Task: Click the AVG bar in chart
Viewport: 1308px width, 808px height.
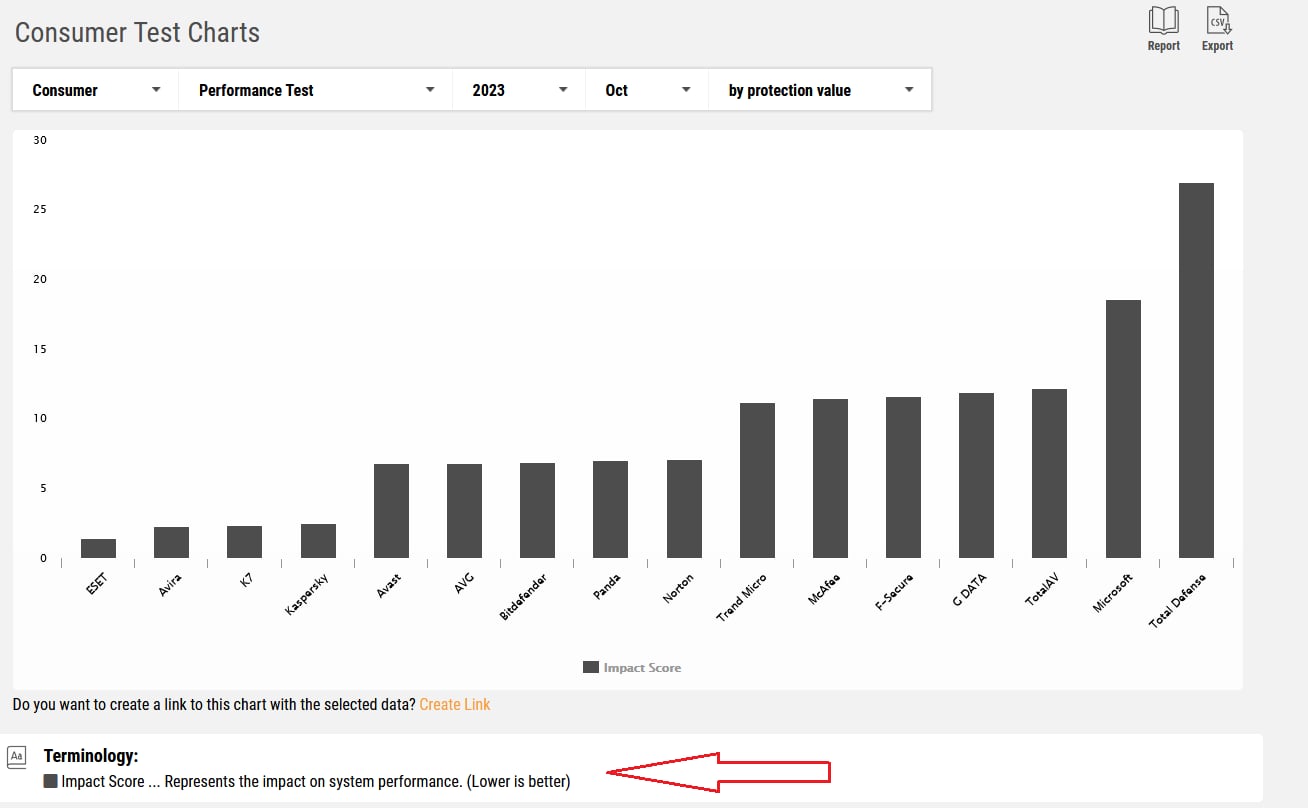Action: pos(464,511)
